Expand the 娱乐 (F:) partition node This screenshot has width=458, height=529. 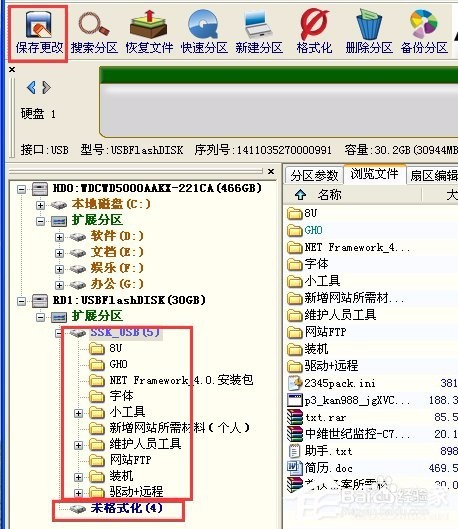(59, 269)
